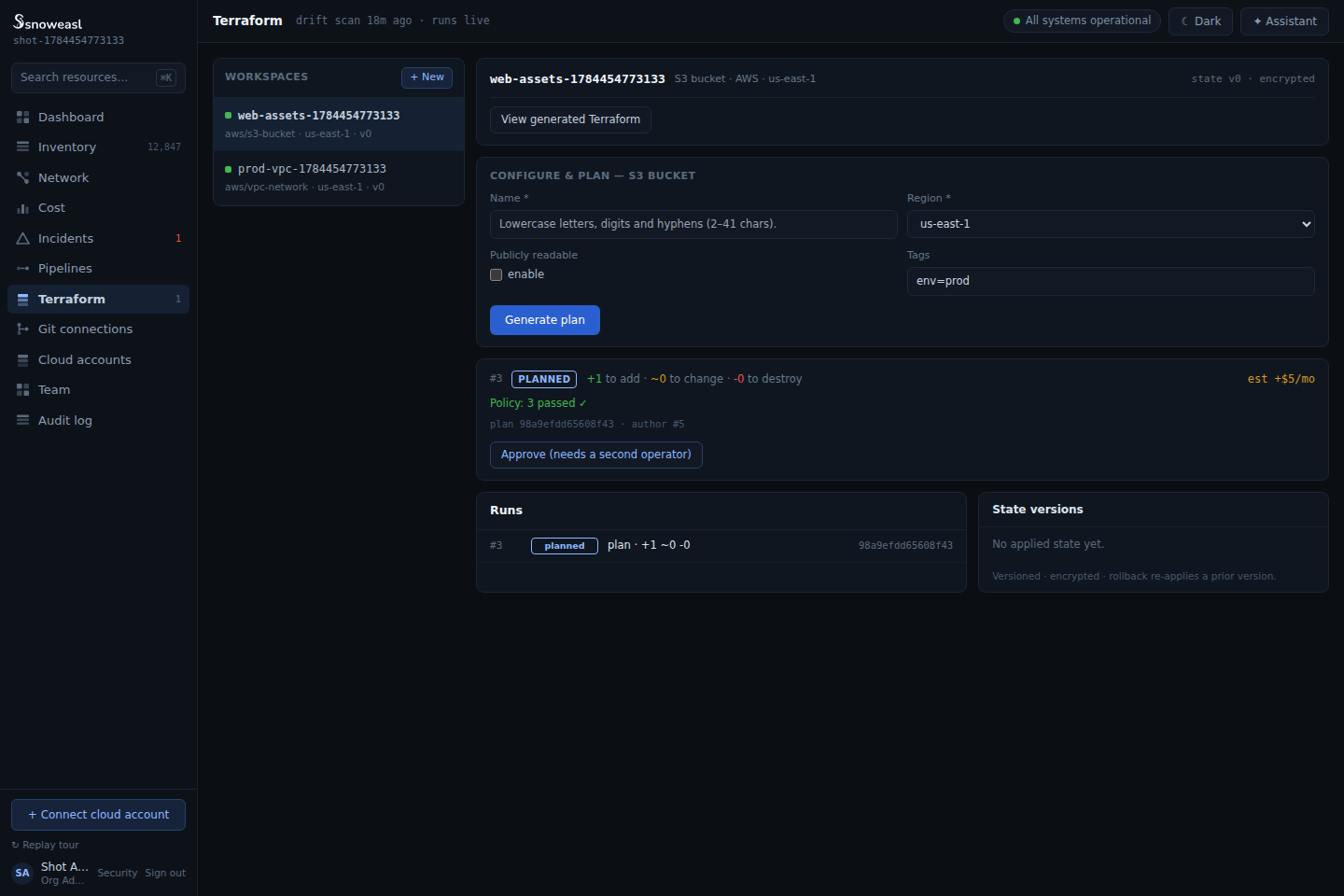
Task: Open the Pipelines page
Action: (98, 268)
